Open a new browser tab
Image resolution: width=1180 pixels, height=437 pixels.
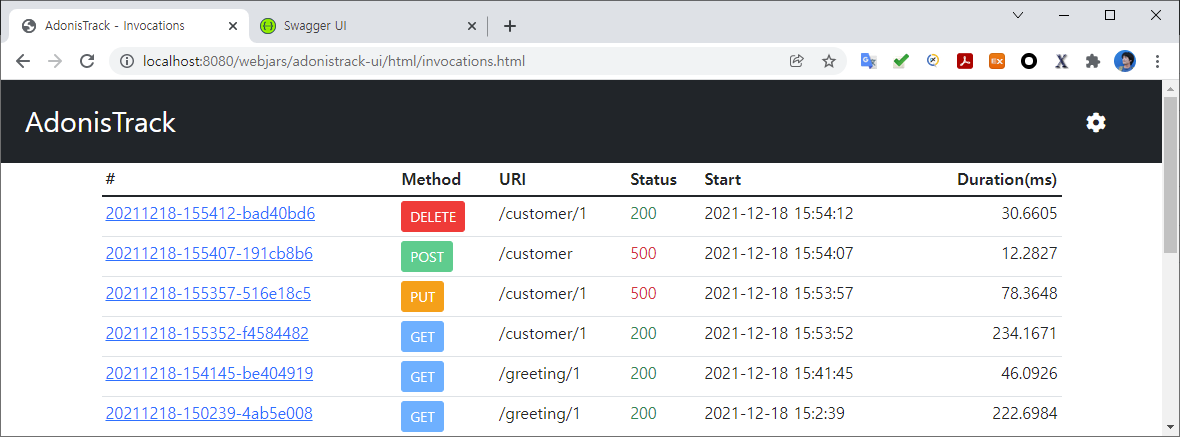click(x=509, y=26)
